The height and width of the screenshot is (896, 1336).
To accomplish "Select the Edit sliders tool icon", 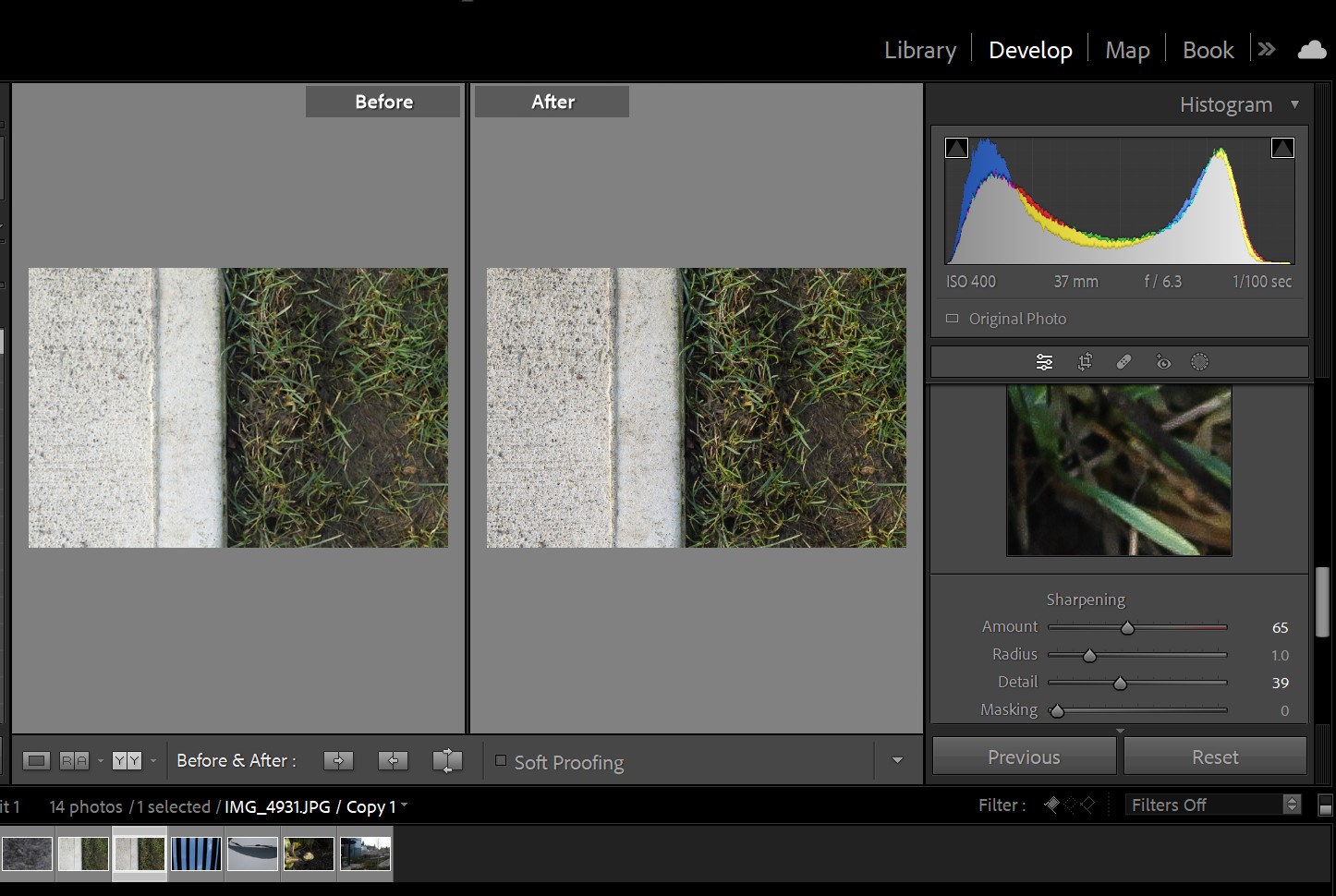I will click(x=1044, y=362).
